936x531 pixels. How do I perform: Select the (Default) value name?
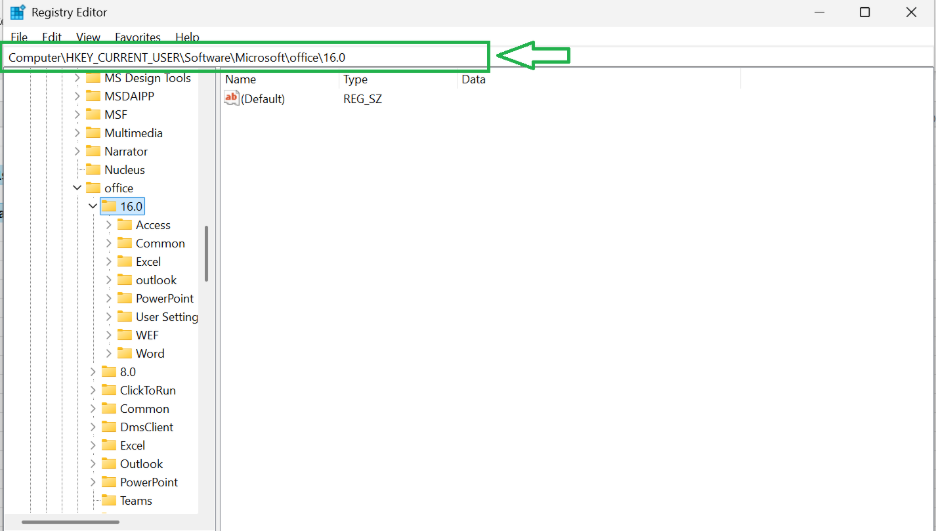263,99
